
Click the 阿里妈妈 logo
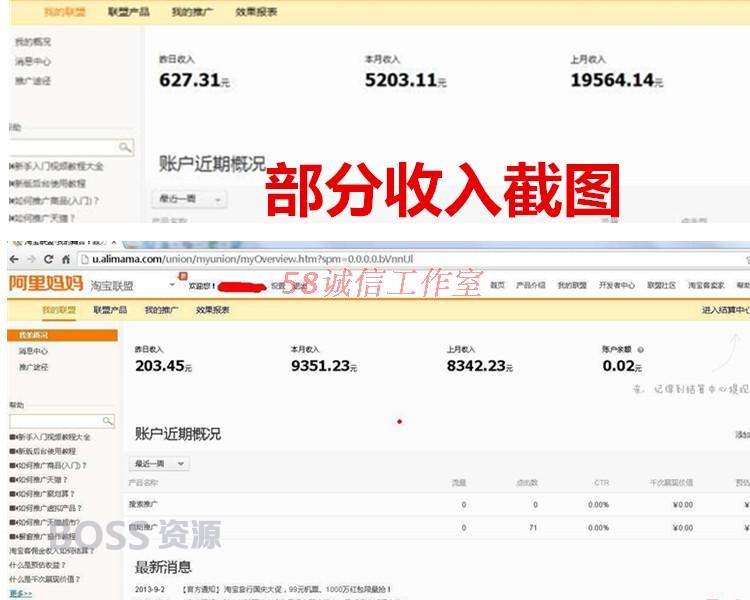[x=46, y=283]
